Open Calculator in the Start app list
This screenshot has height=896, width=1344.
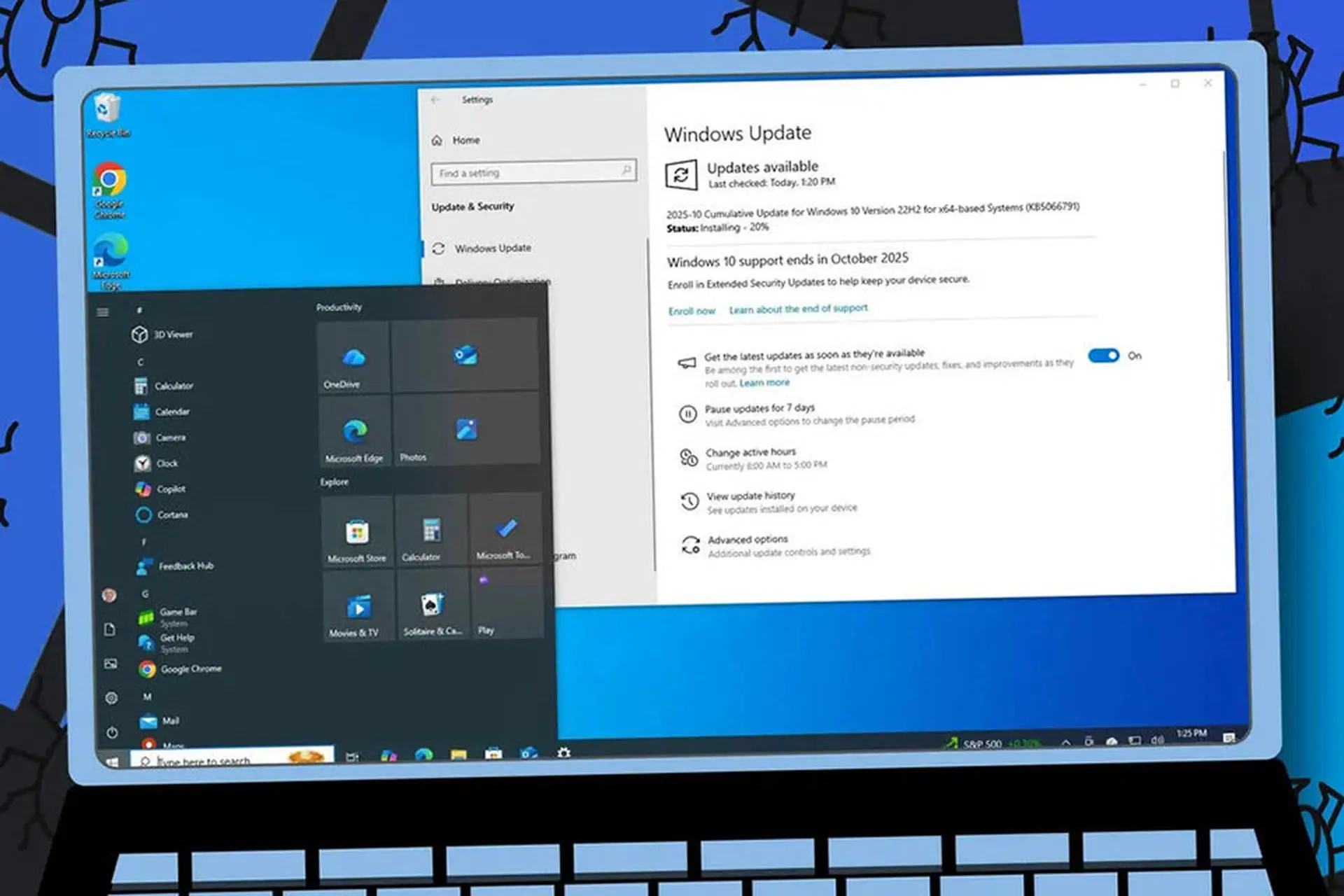click(x=163, y=386)
